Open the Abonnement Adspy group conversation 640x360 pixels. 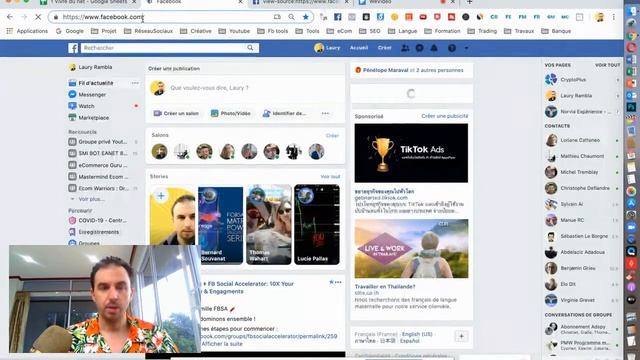[x=582, y=329]
